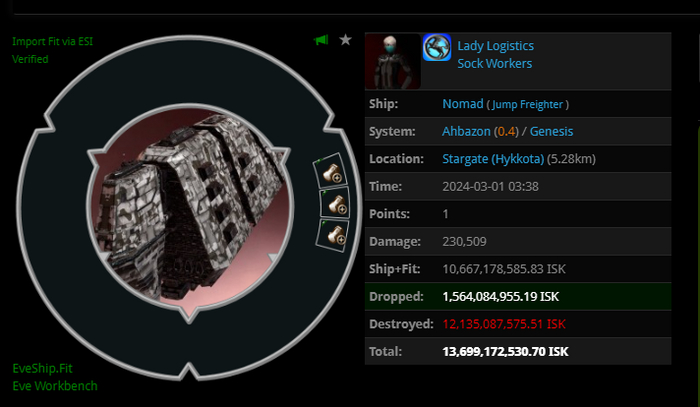Click the top rig slot module icon
The width and height of the screenshot is (700, 407).
[331, 171]
